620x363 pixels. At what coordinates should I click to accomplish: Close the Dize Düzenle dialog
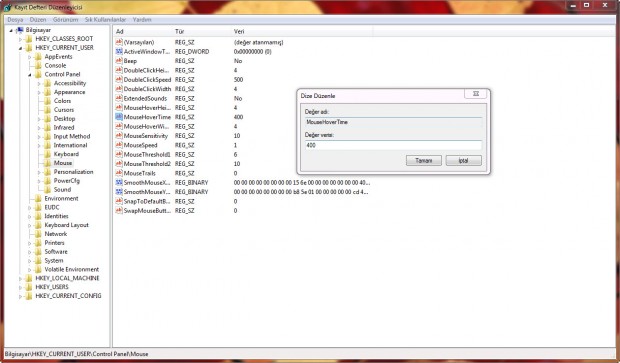click(476, 94)
